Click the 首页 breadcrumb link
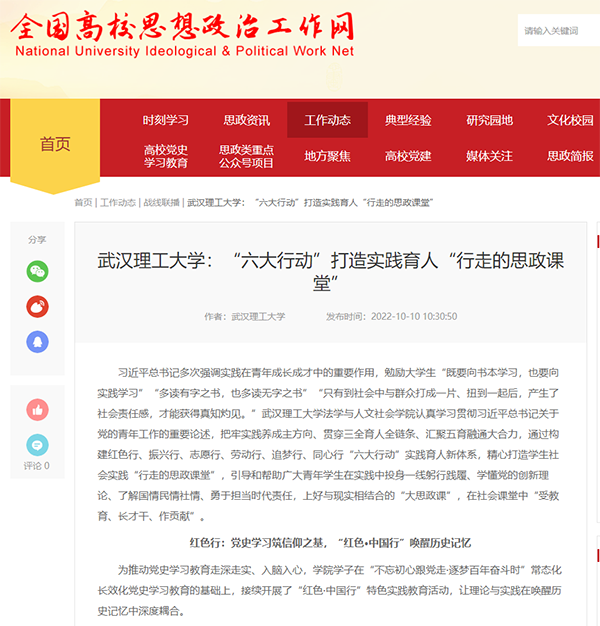The width and height of the screenshot is (600, 626). (x=83, y=202)
